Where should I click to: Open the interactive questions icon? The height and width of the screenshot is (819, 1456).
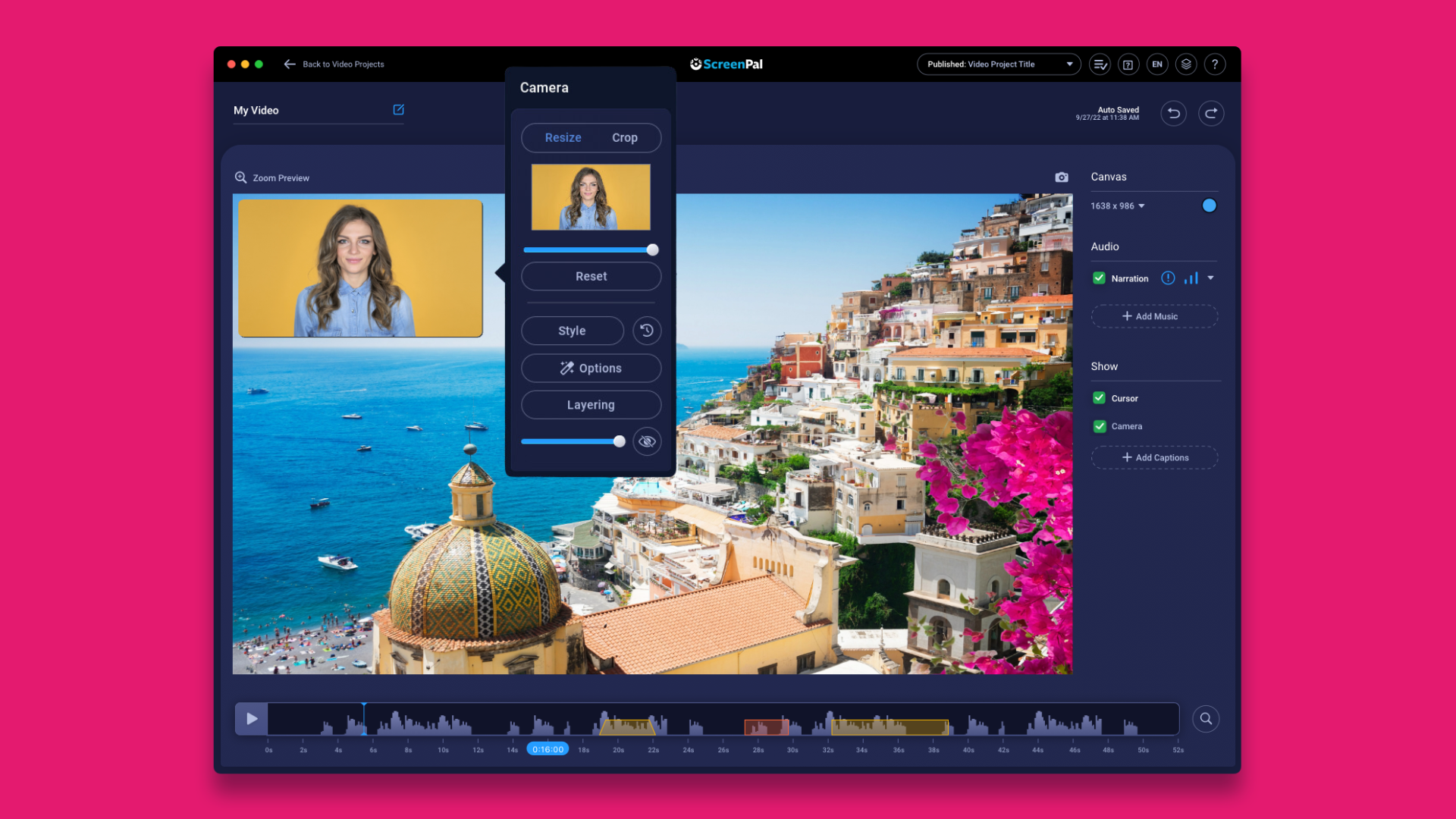click(x=1128, y=64)
